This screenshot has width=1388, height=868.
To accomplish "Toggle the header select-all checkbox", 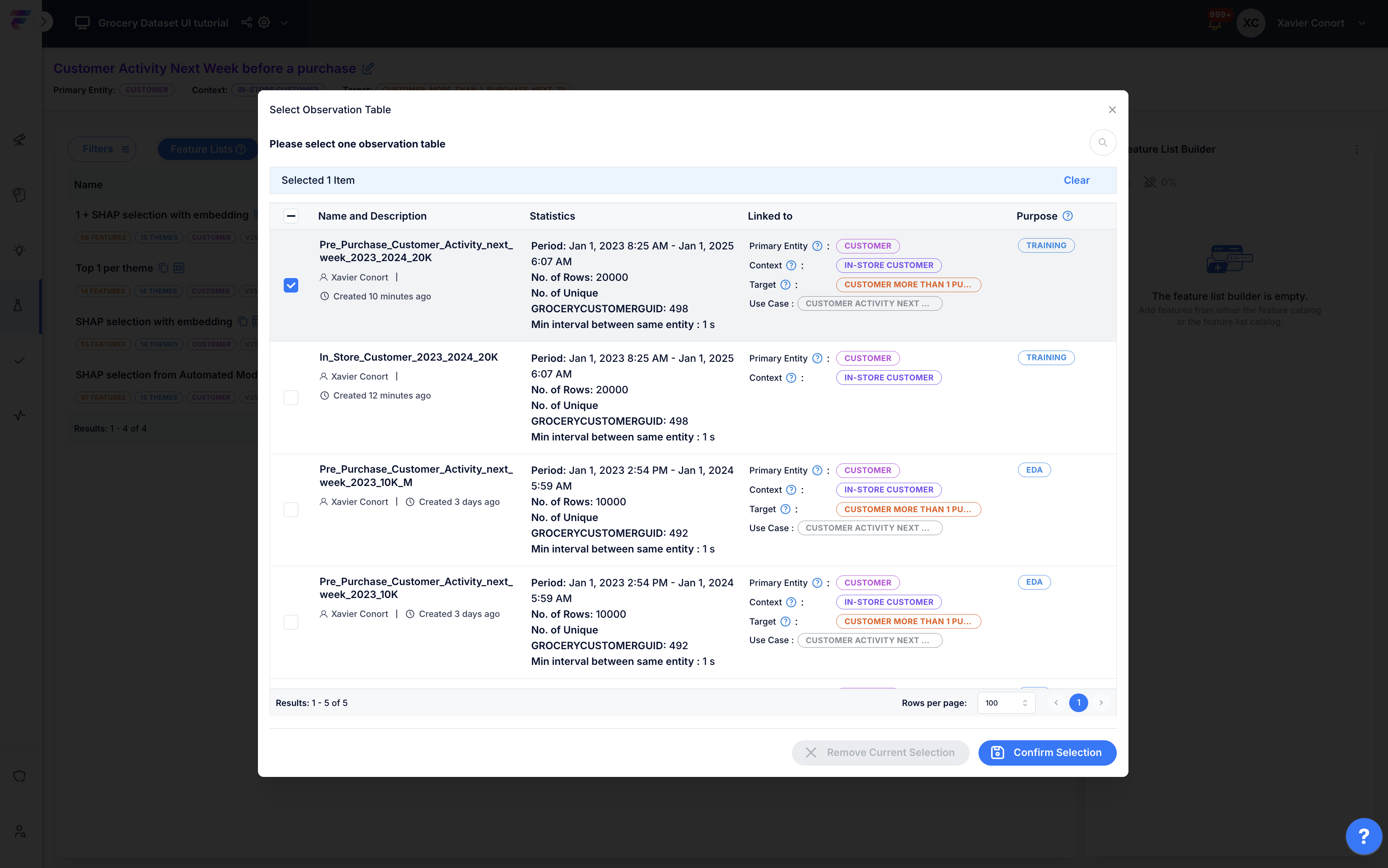I will [x=291, y=216].
